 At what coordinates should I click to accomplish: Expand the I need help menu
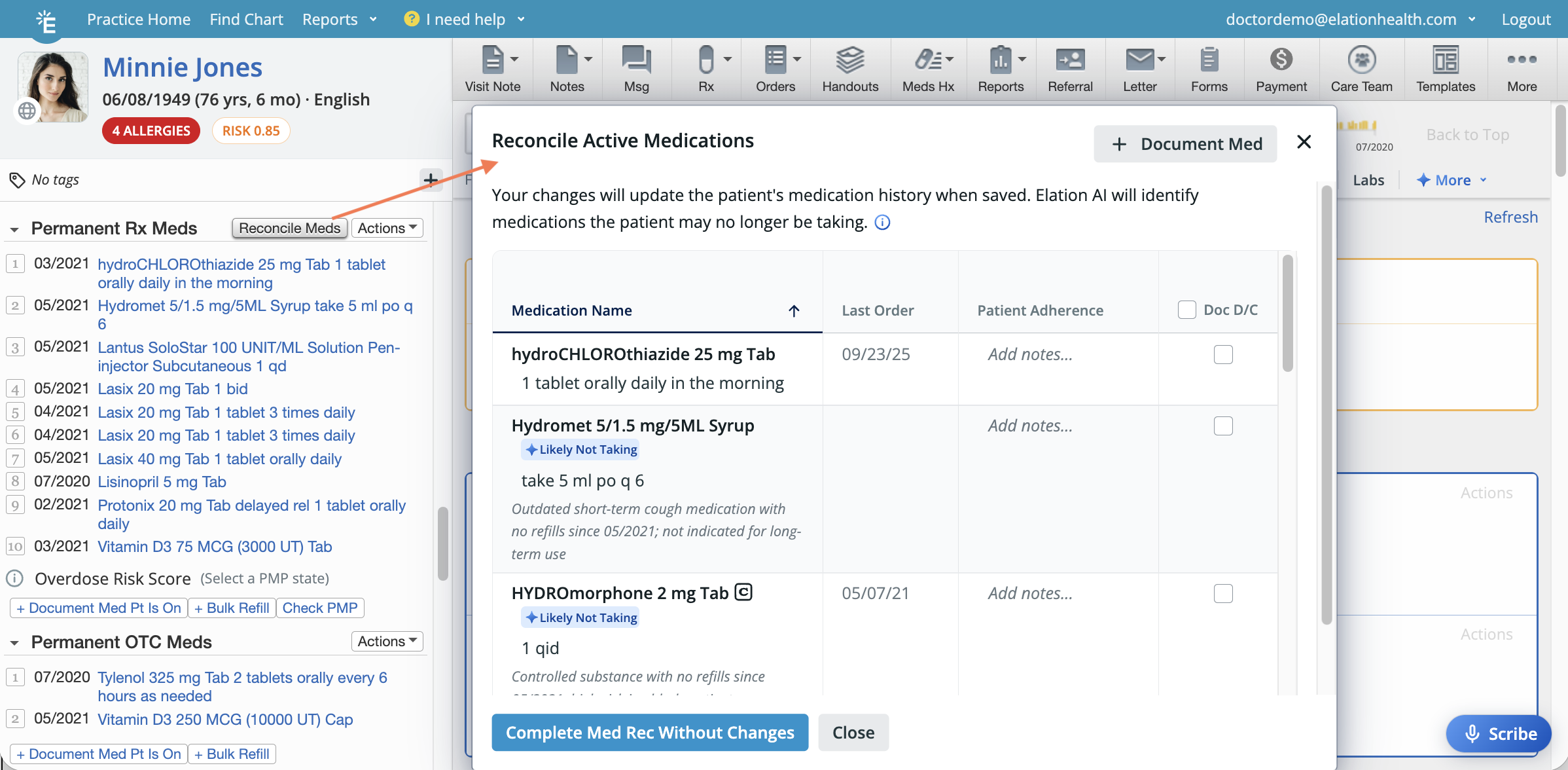point(465,19)
